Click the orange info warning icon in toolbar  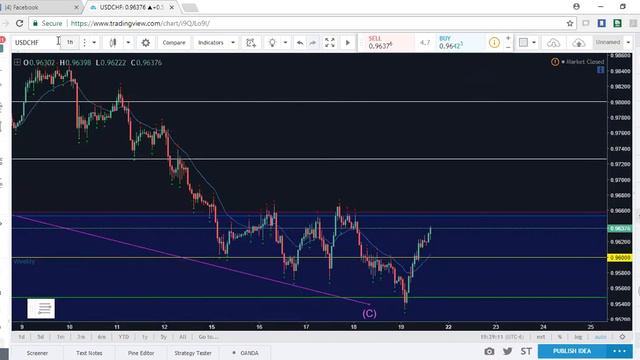coord(494,42)
